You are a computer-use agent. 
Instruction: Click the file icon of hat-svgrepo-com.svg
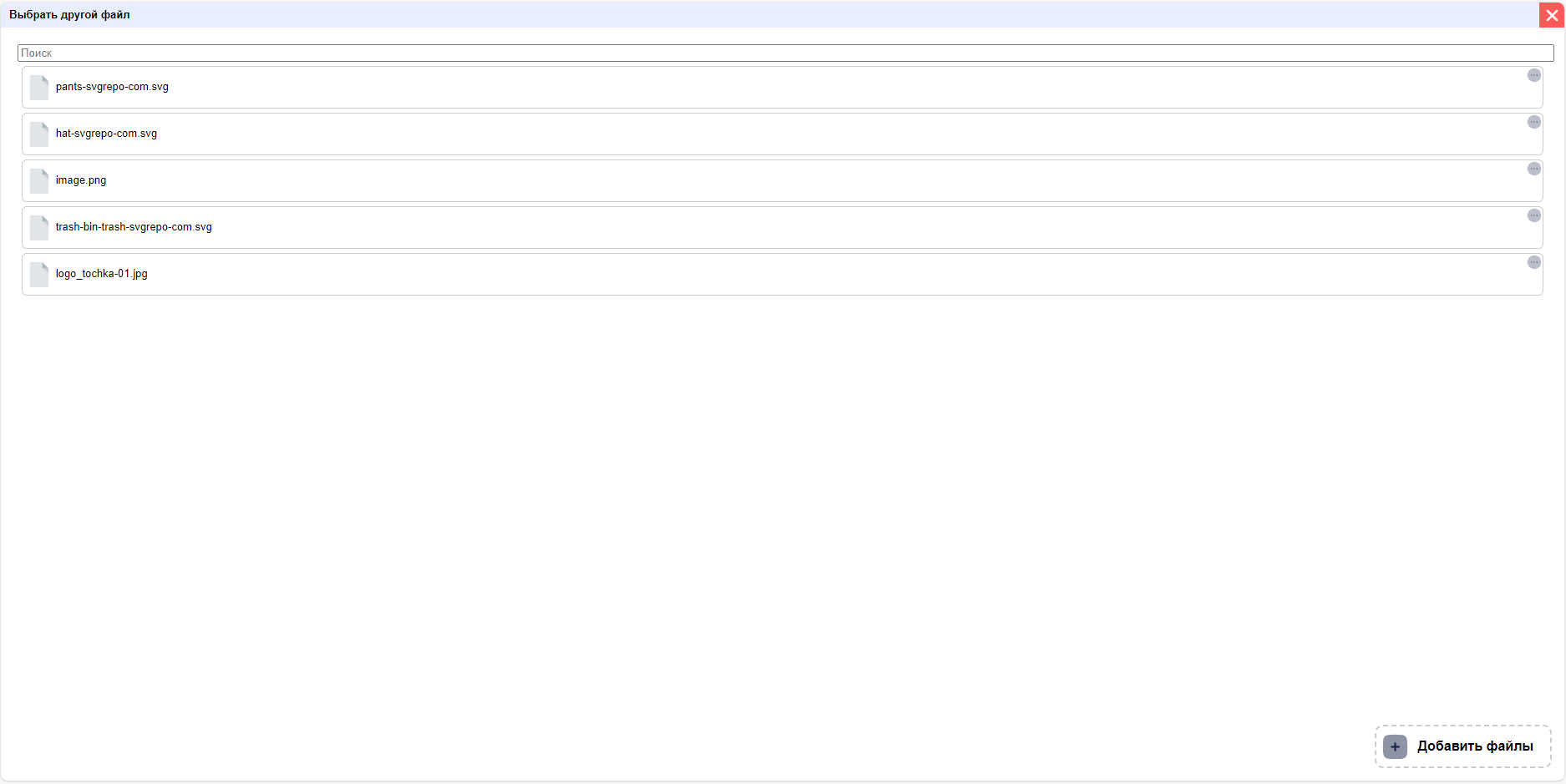tap(39, 134)
